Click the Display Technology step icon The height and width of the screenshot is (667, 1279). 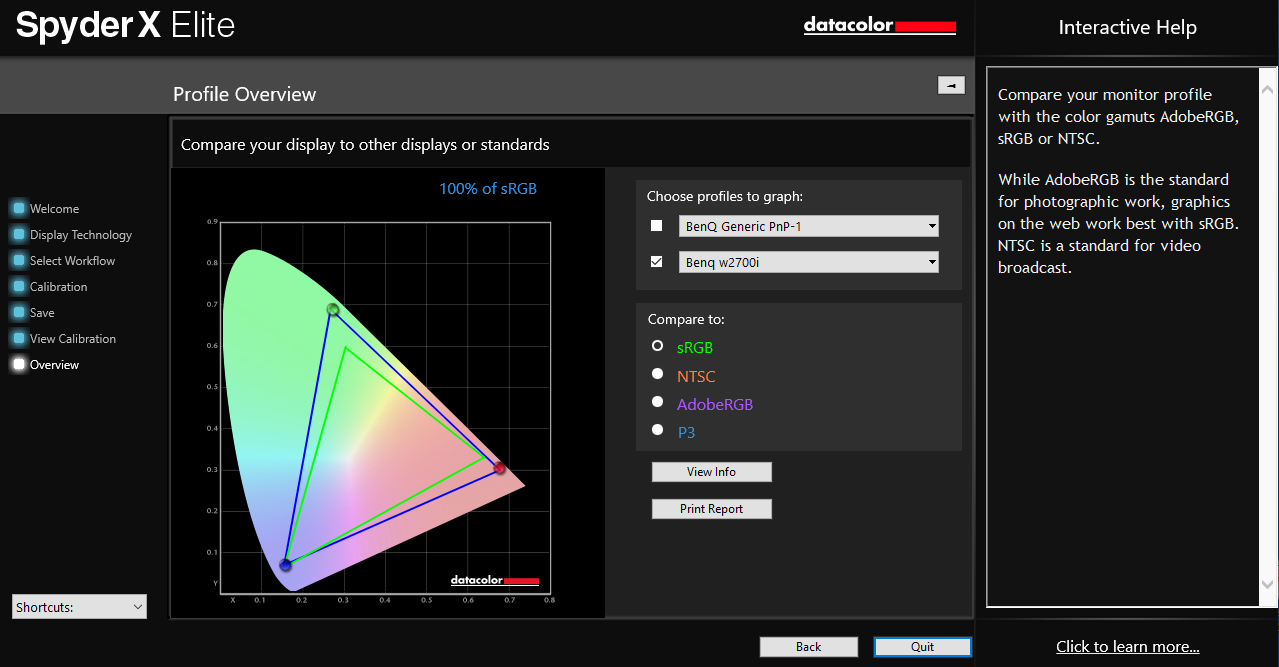pos(19,235)
